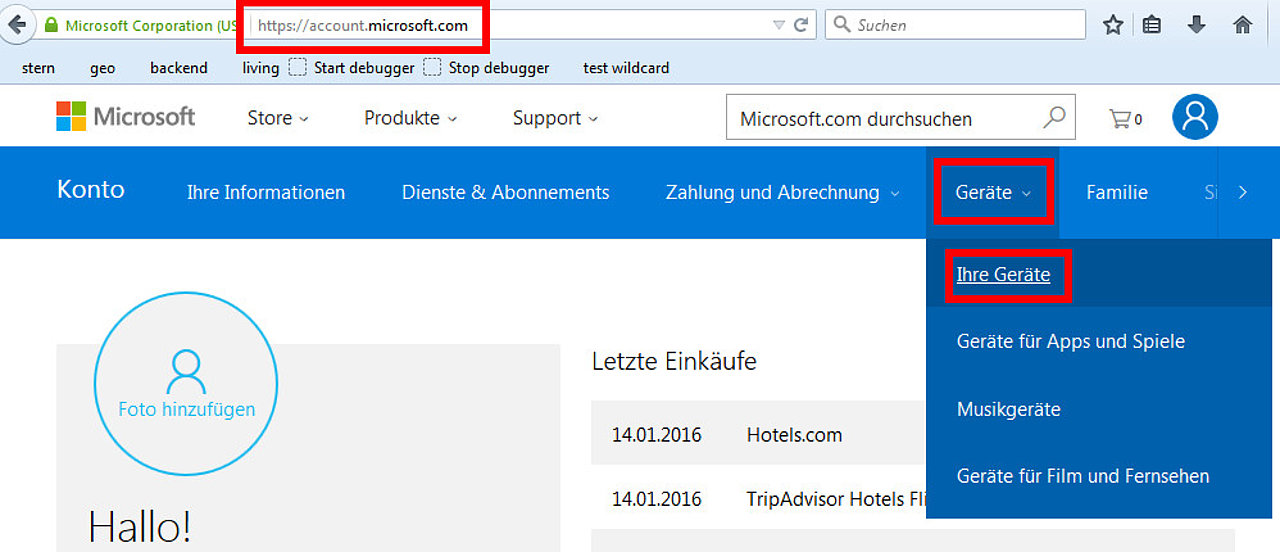The width and height of the screenshot is (1280, 552).
Task: Open the bookmarks list icon
Action: point(1152,25)
